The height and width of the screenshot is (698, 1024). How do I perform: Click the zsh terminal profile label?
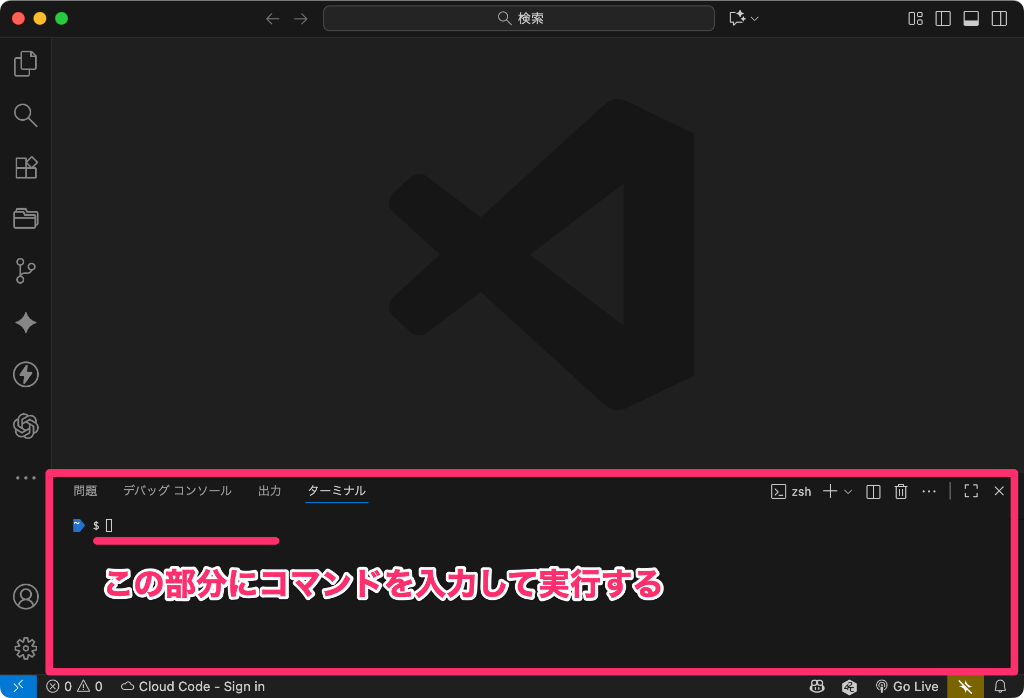(791, 492)
